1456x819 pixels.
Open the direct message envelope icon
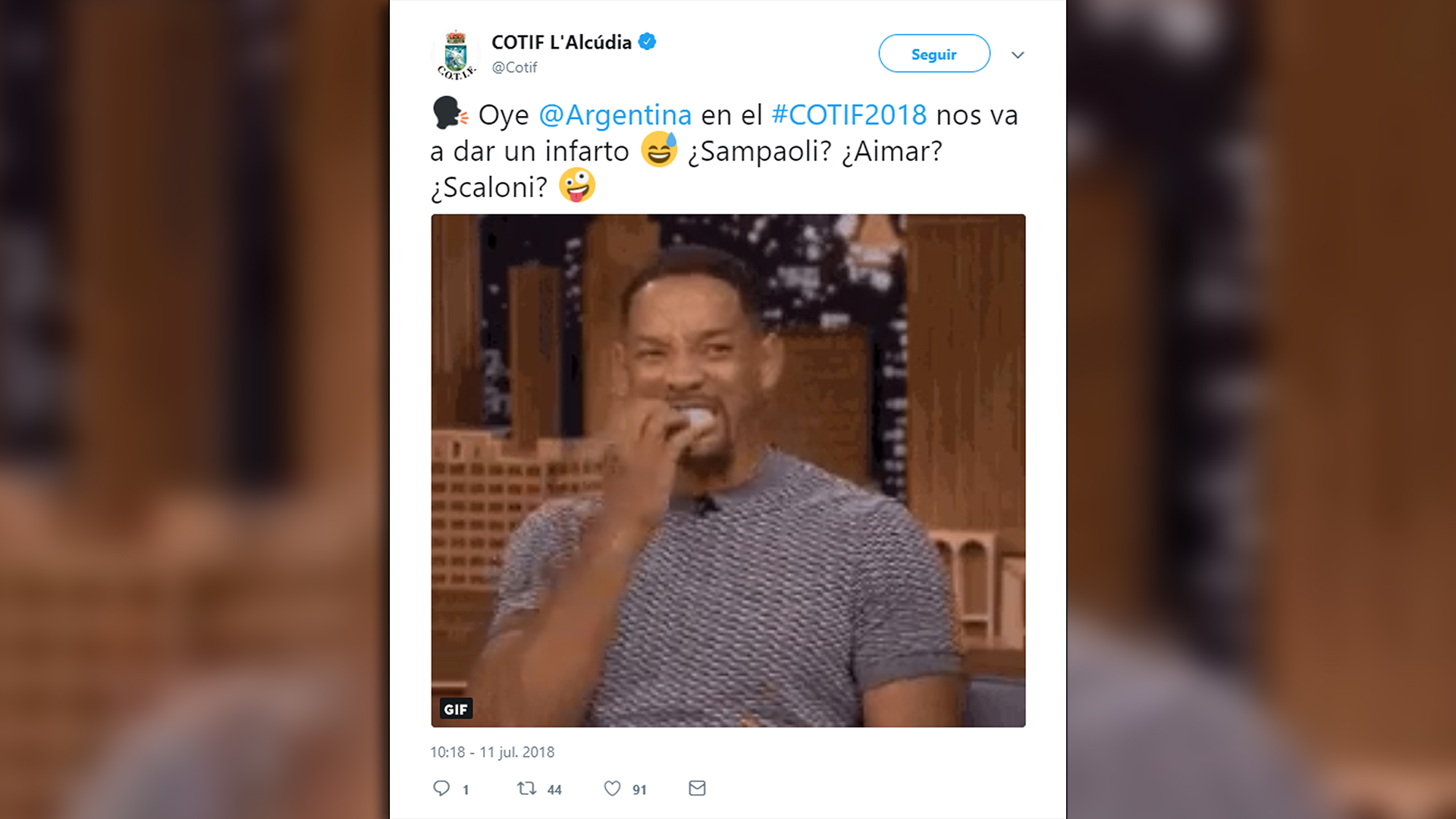[697, 789]
